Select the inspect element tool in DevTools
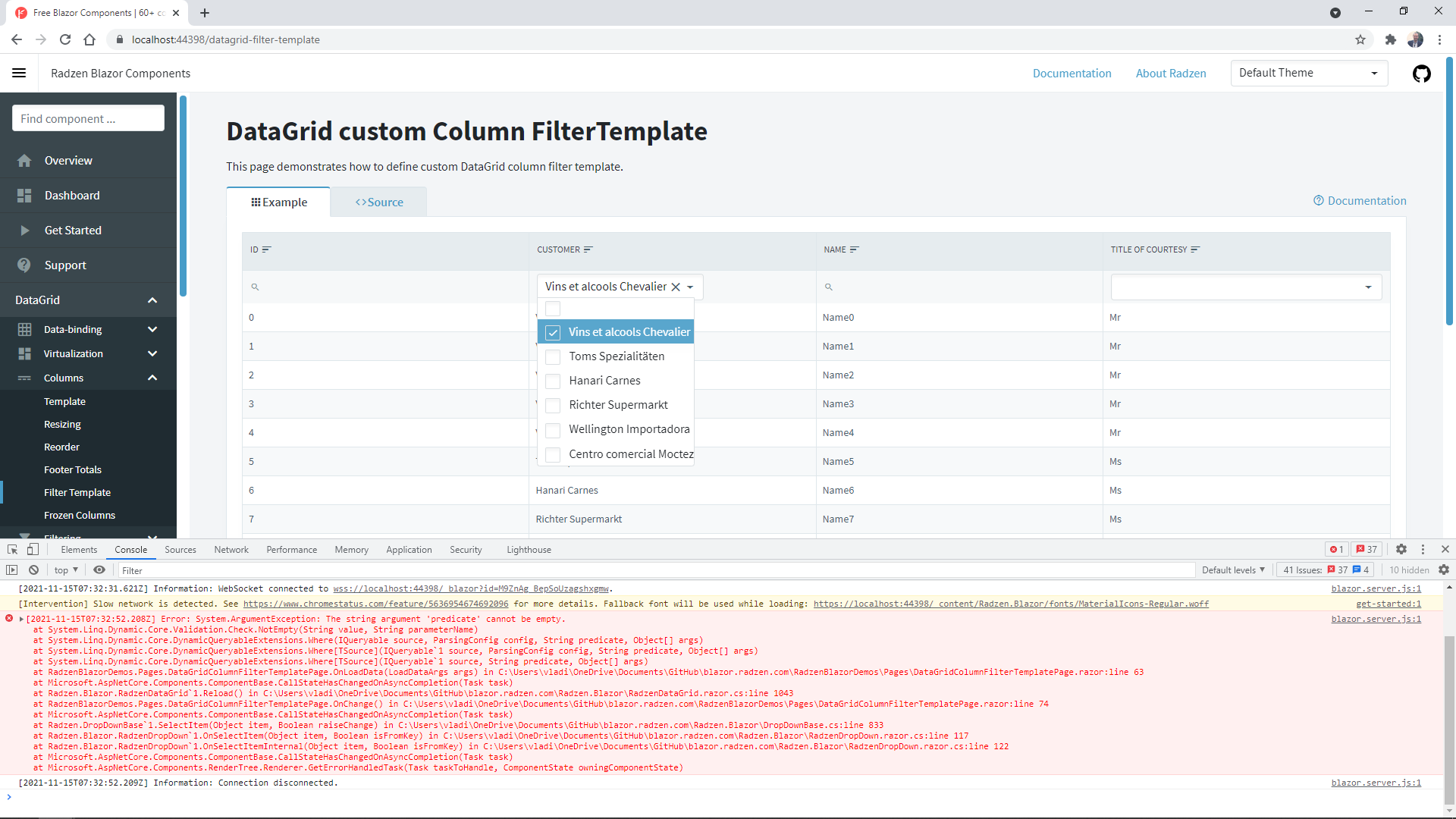This screenshot has width=1456, height=819. (12, 549)
